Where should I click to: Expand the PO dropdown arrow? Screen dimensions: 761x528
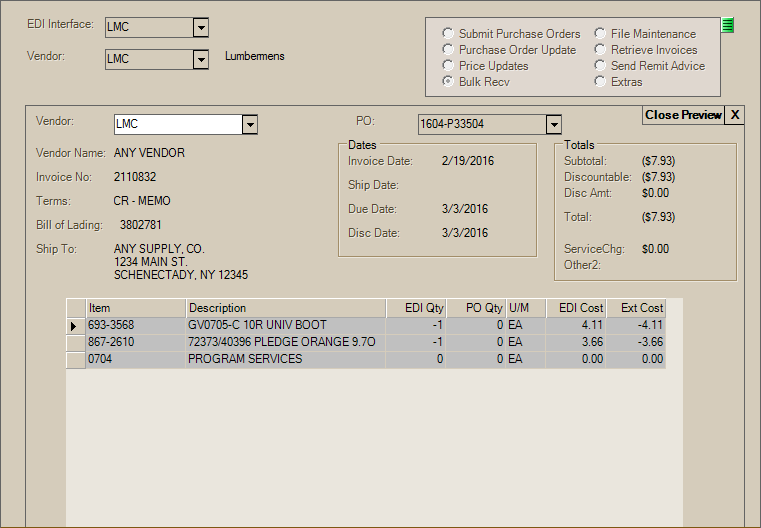click(554, 125)
